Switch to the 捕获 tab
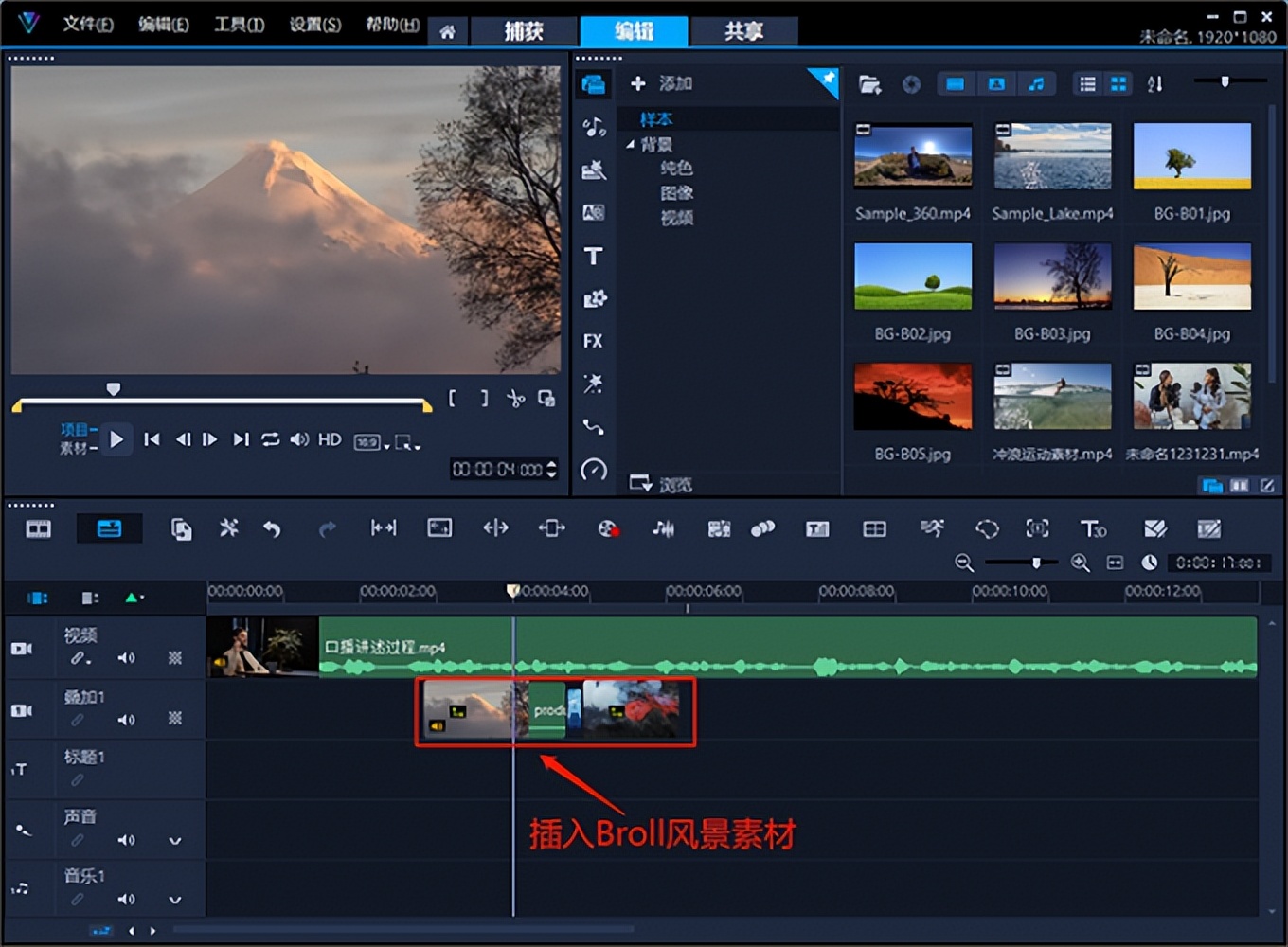Image resolution: width=1288 pixels, height=947 pixels. (524, 30)
